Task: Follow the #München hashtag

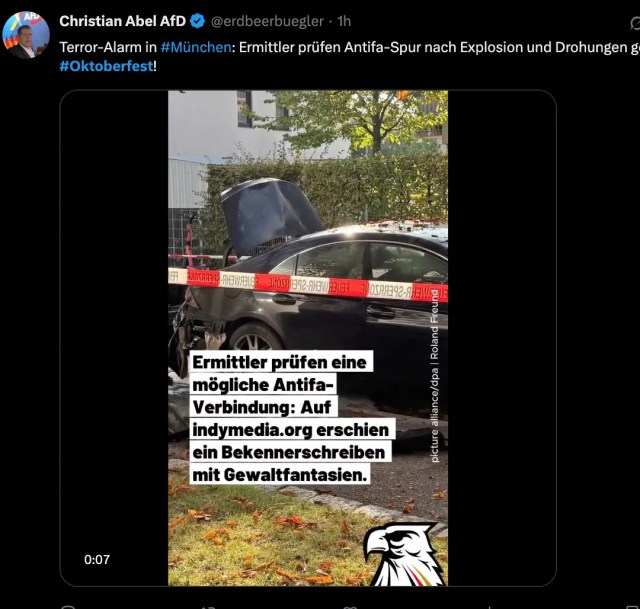Action: [x=196, y=47]
